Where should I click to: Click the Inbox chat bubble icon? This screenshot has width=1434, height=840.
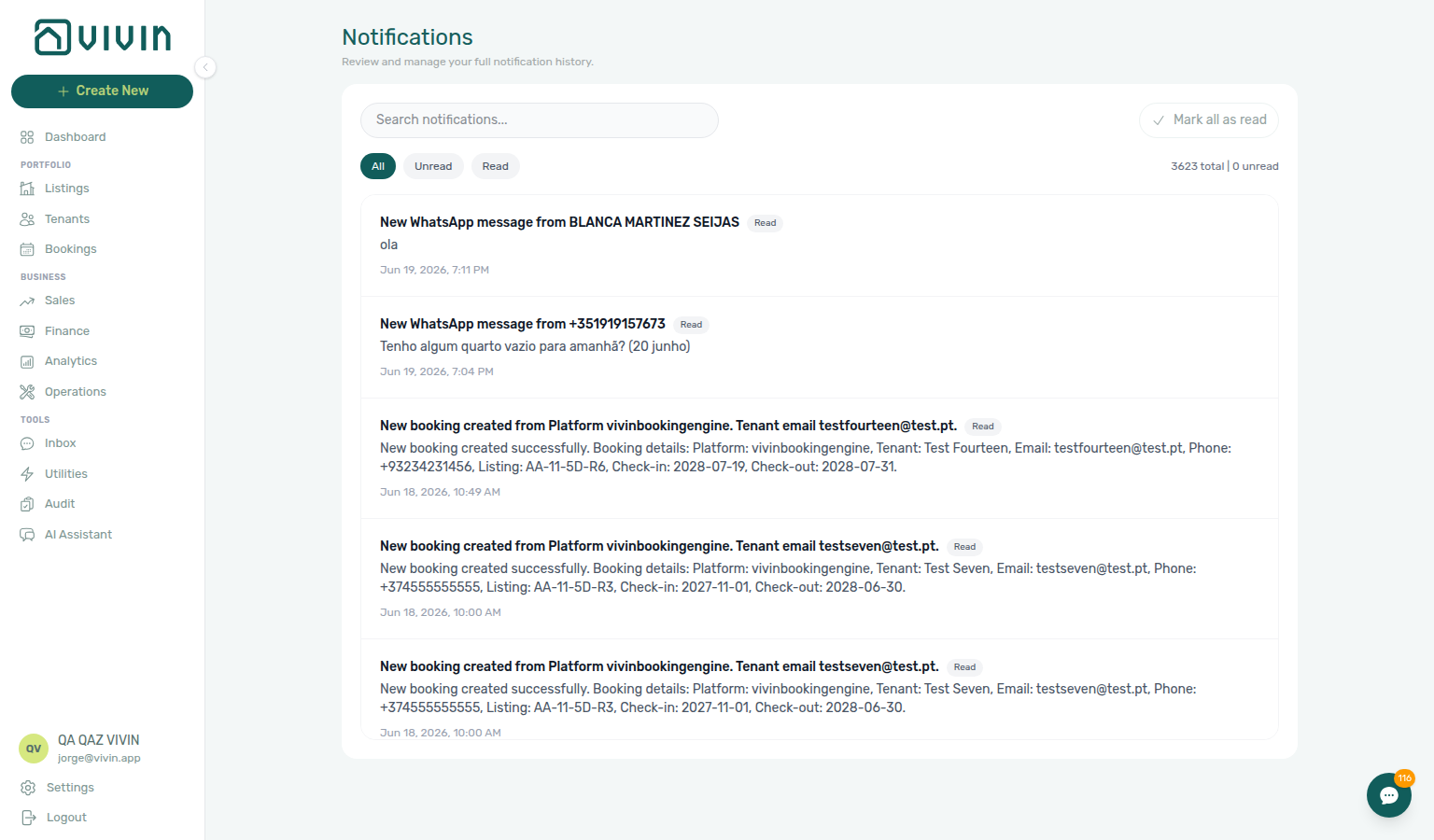(x=27, y=443)
